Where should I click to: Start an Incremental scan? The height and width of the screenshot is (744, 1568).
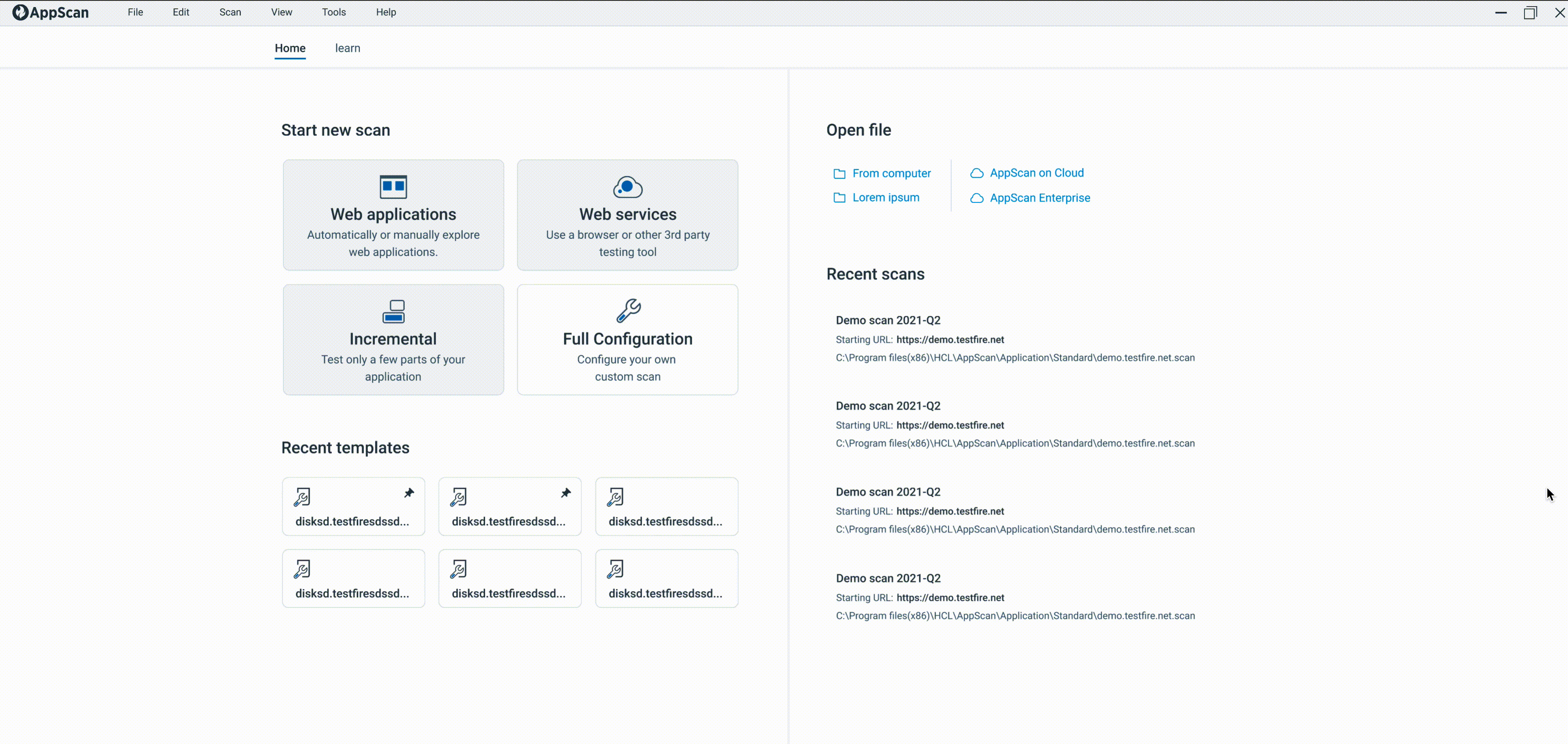tap(393, 339)
